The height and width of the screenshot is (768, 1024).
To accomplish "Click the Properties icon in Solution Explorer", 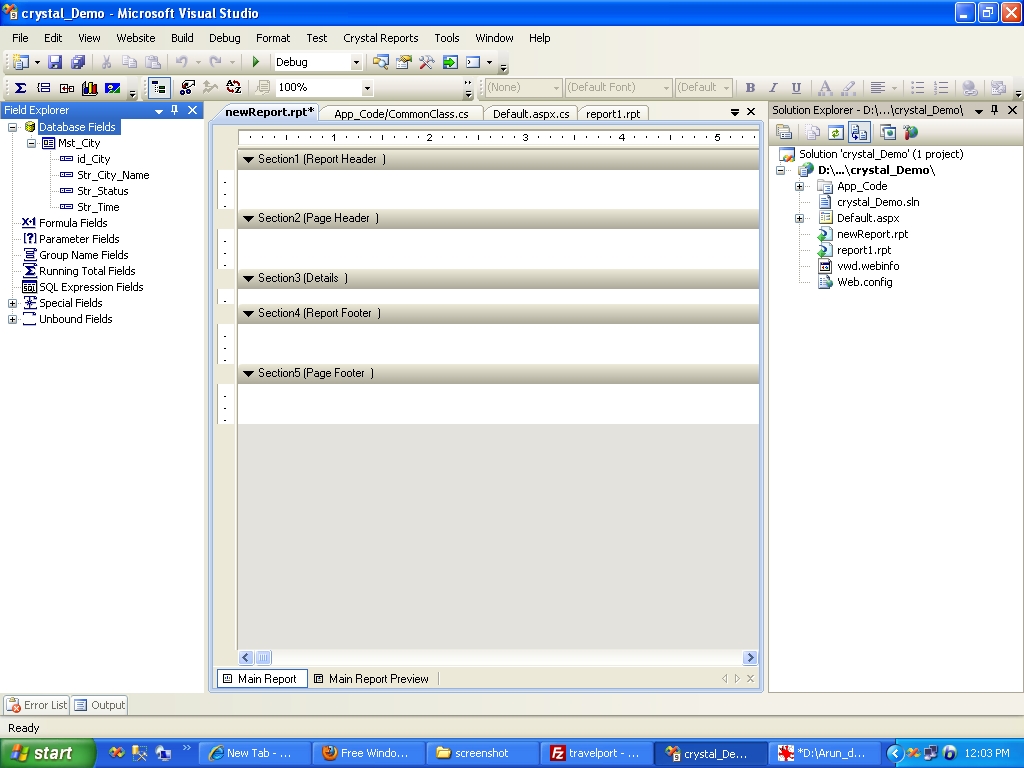I will click(x=785, y=131).
